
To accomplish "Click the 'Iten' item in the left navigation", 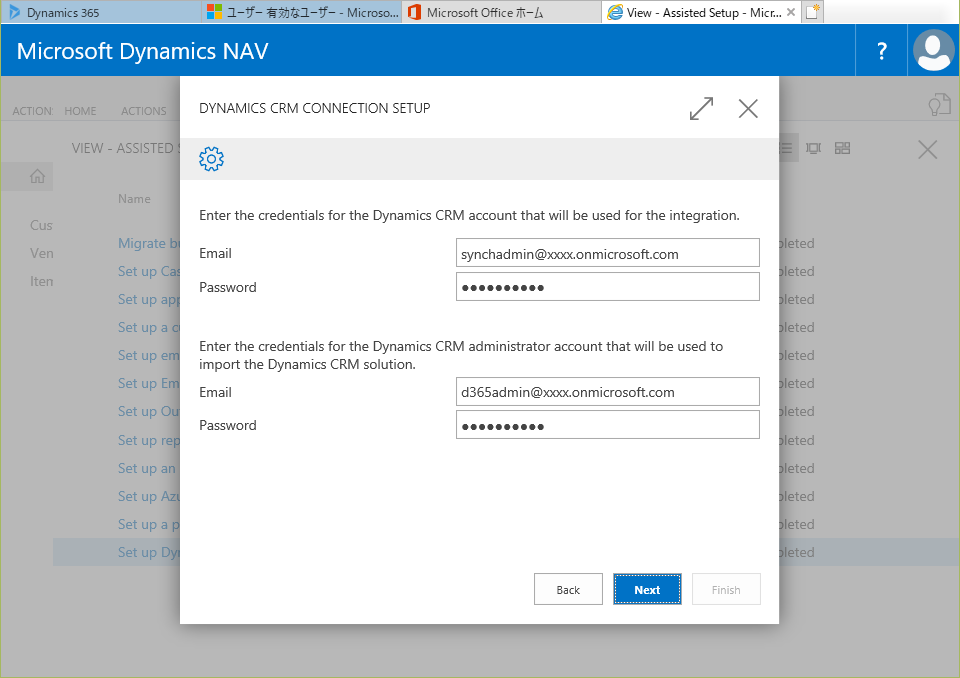I will (x=42, y=281).
